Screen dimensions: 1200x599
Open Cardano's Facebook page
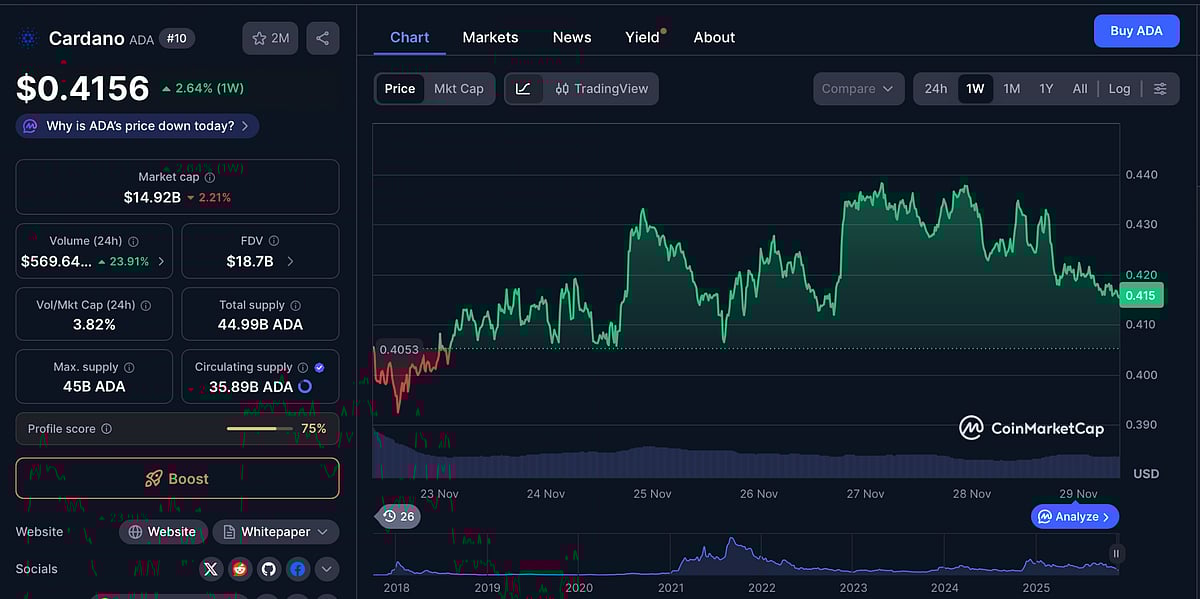coord(298,568)
